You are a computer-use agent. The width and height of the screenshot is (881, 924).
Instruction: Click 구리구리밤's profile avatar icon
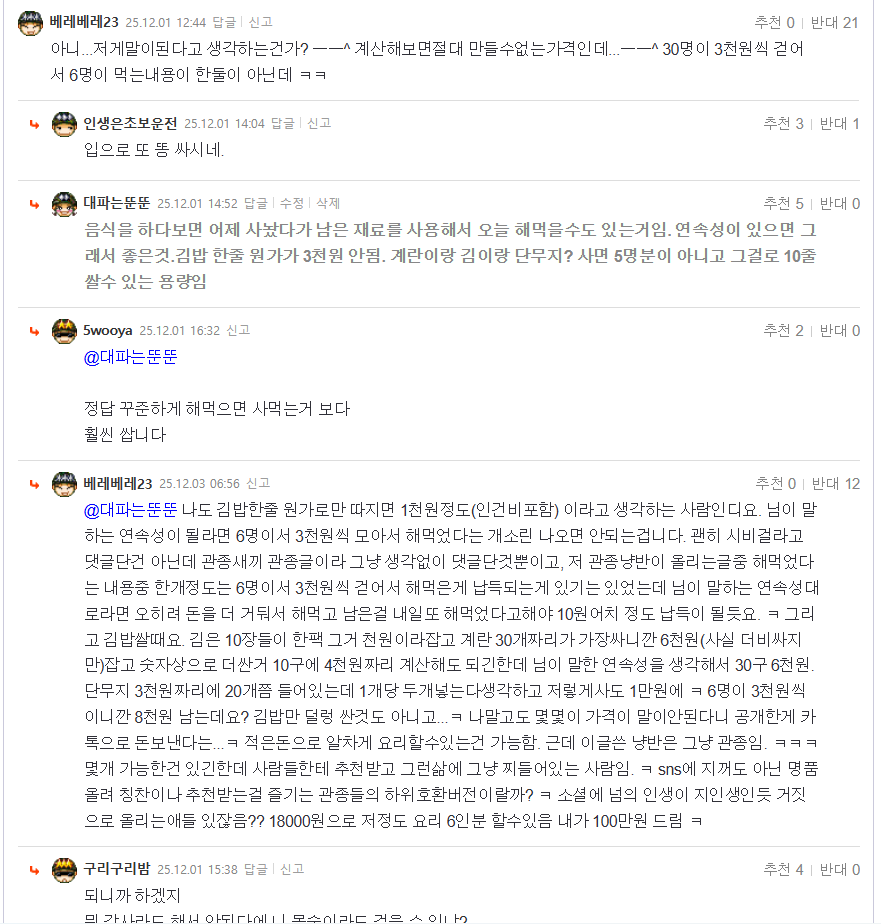pyautogui.click(x=64, y=870)
